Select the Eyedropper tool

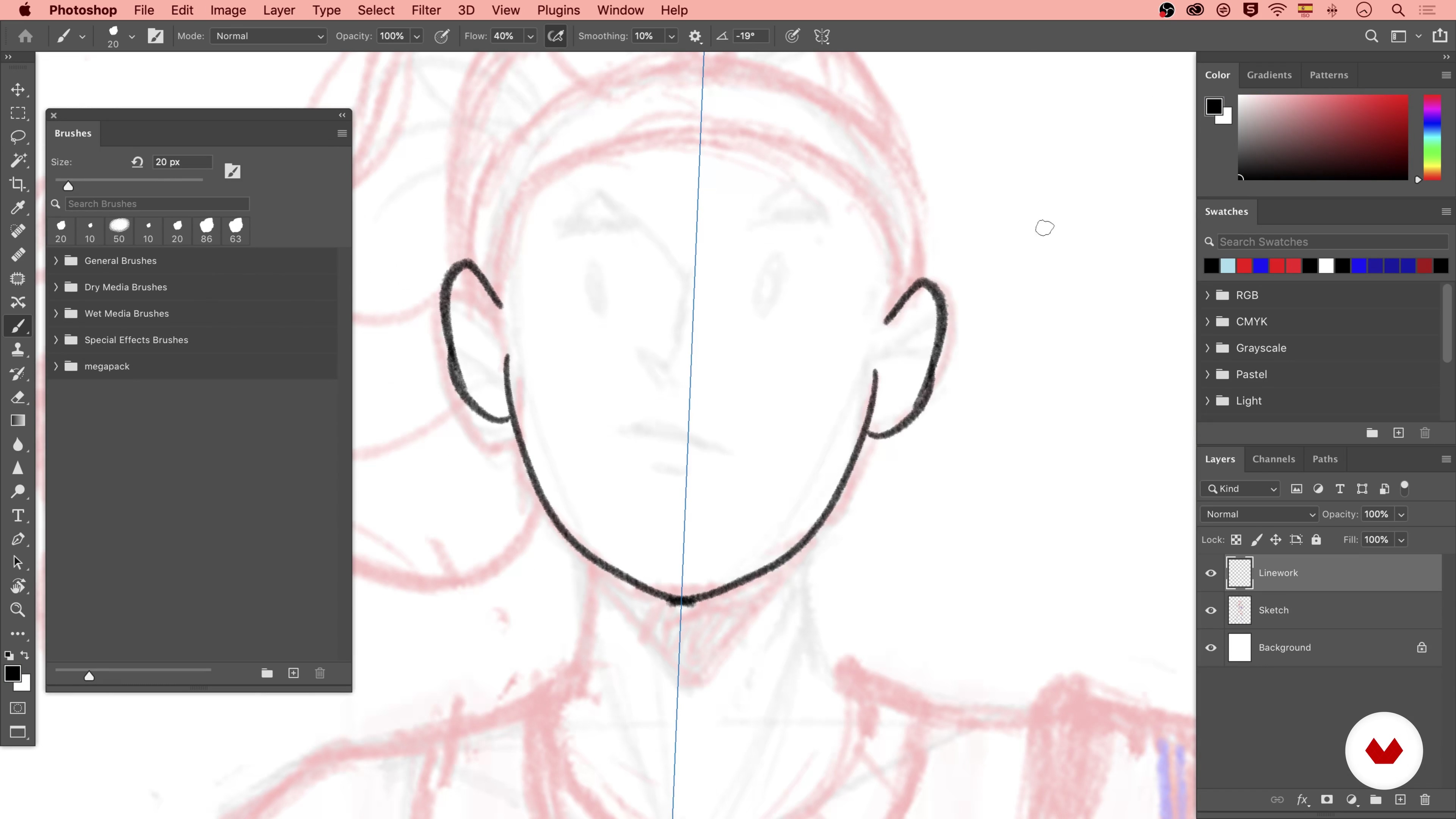click(18, 207)
